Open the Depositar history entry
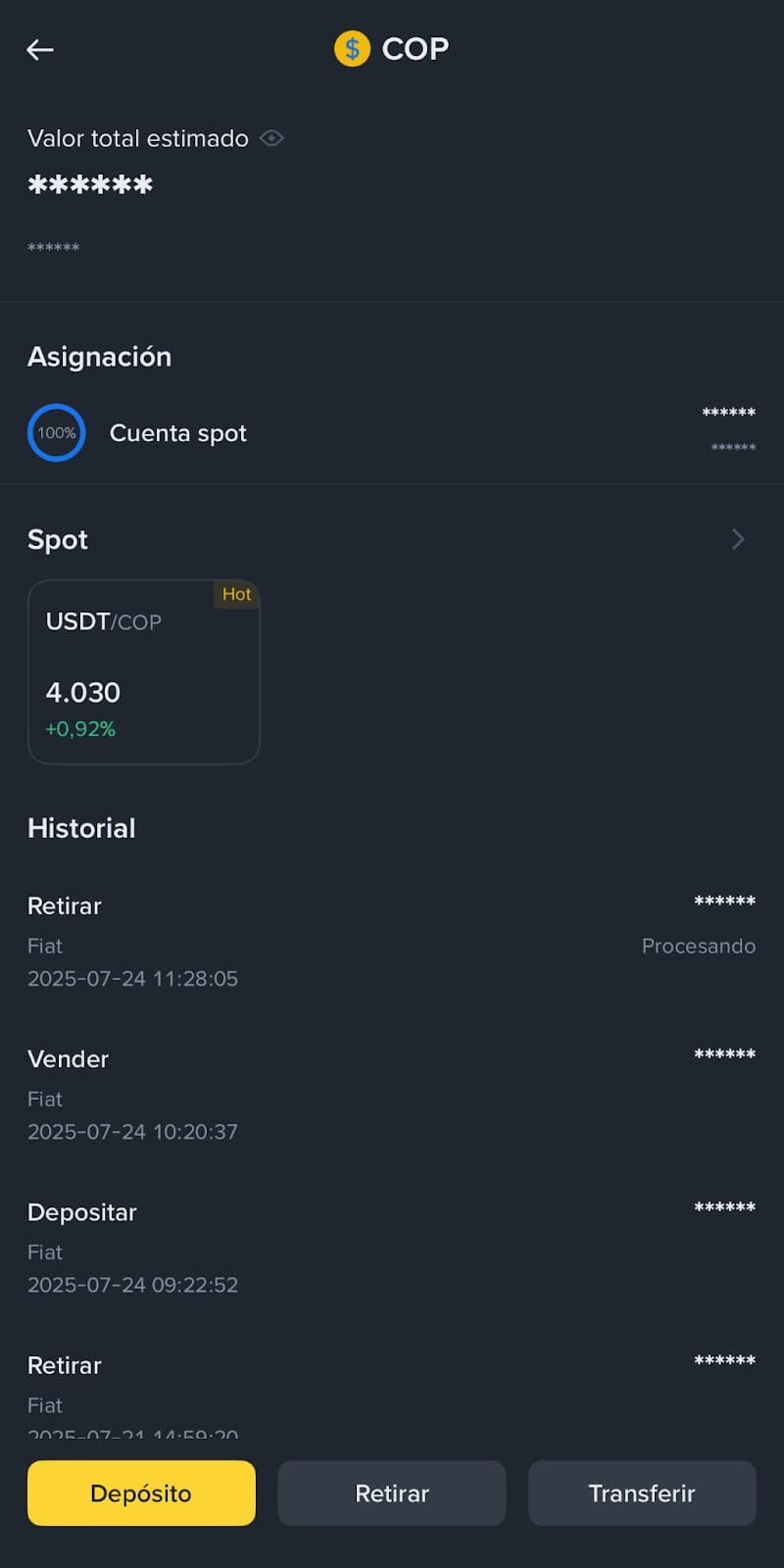The height and width of the screenshot is (1568, 784). pos(392,1247)
